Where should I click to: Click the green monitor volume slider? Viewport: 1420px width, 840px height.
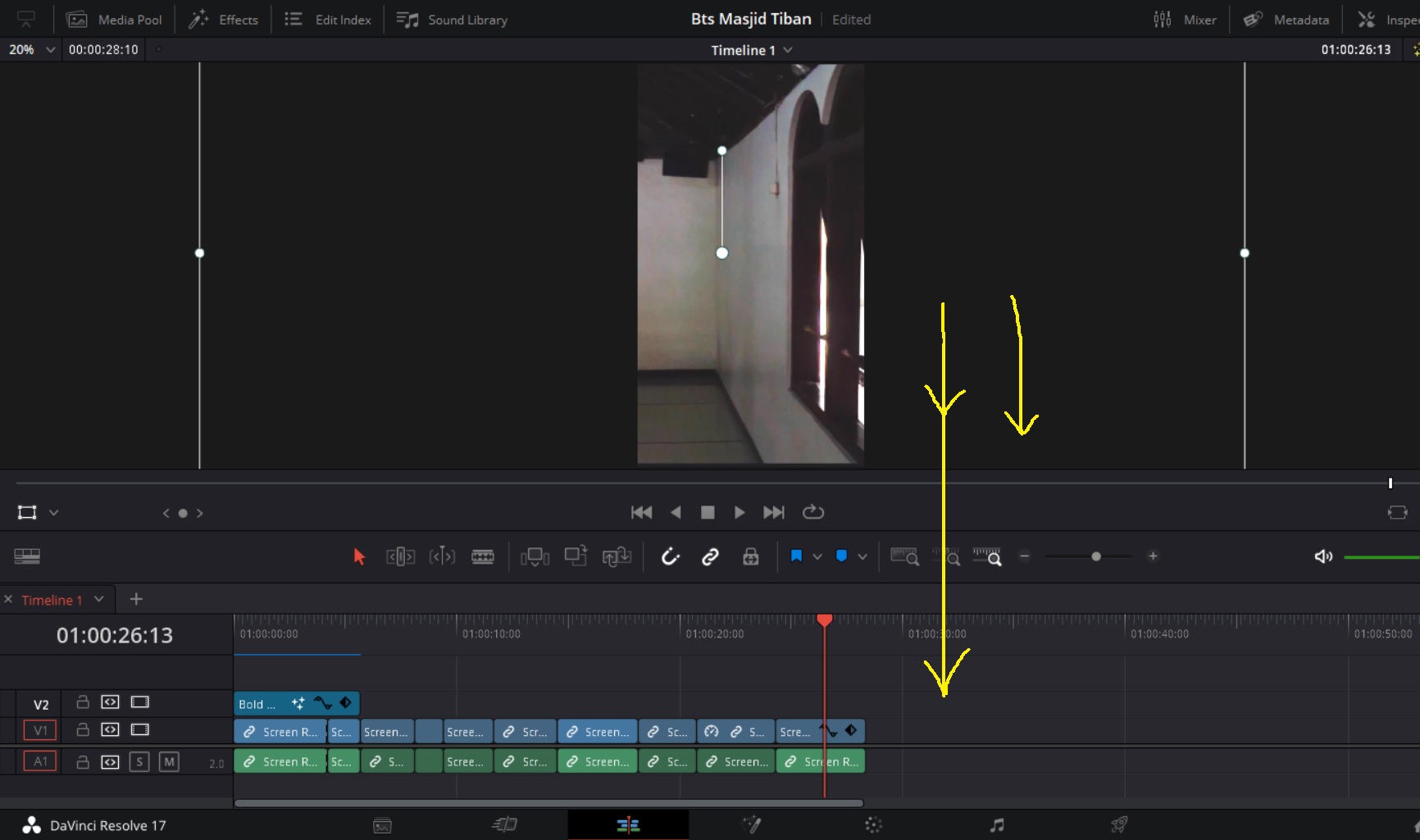click(1381, 557)
